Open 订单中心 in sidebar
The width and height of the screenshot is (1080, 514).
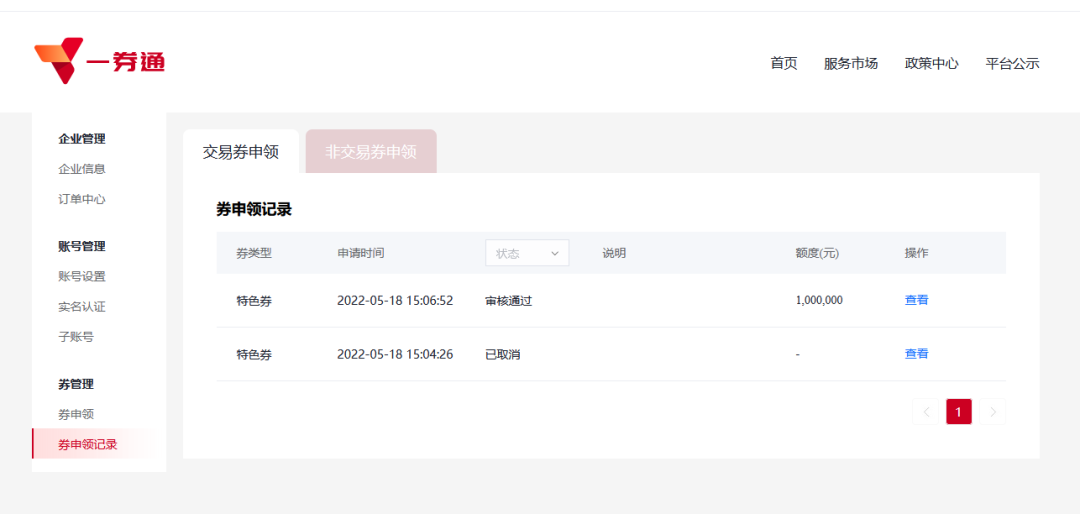[82, 199]
